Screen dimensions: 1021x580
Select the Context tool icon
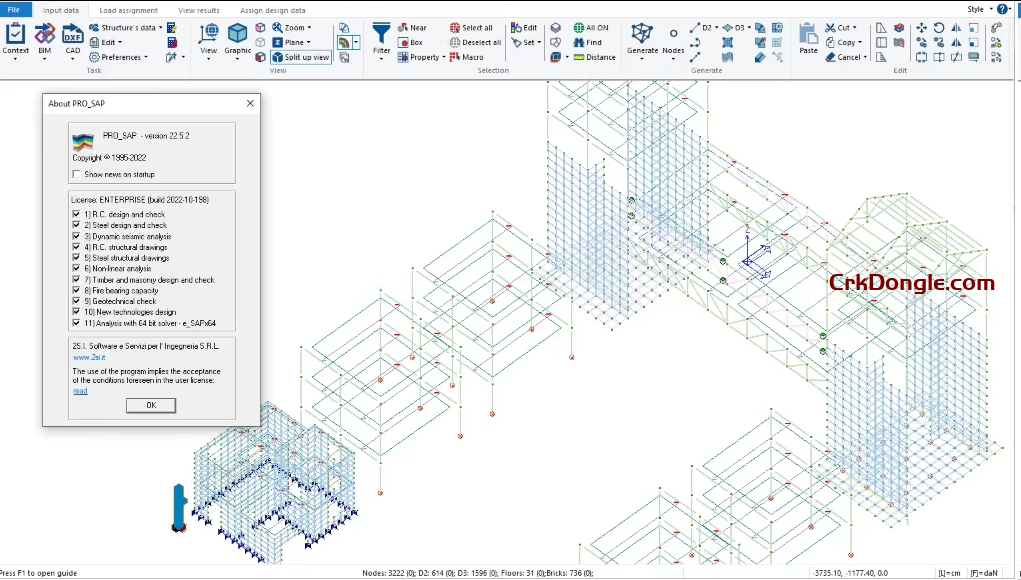tap(16, 40)
